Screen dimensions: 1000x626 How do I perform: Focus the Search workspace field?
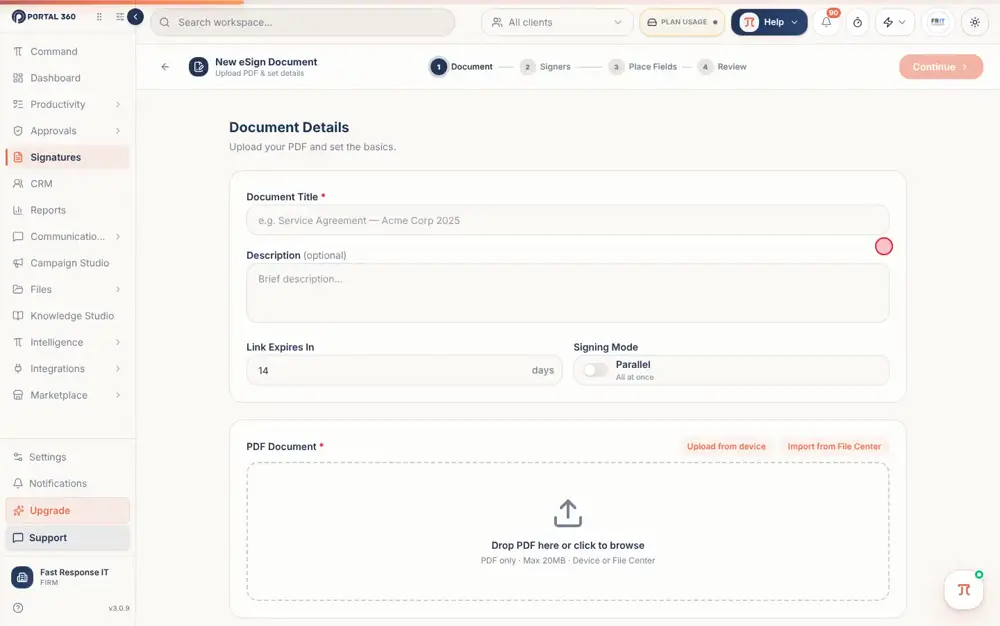coord(303,22)
